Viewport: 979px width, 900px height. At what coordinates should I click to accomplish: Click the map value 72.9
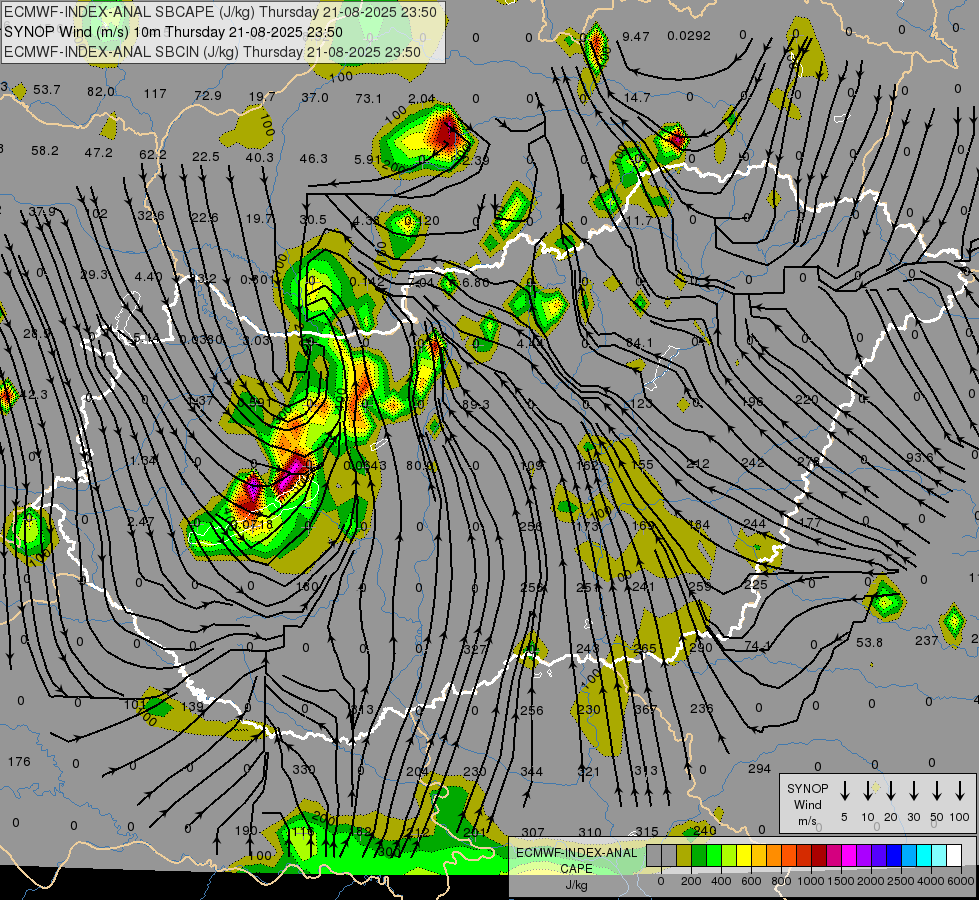[x=208, y=96]
